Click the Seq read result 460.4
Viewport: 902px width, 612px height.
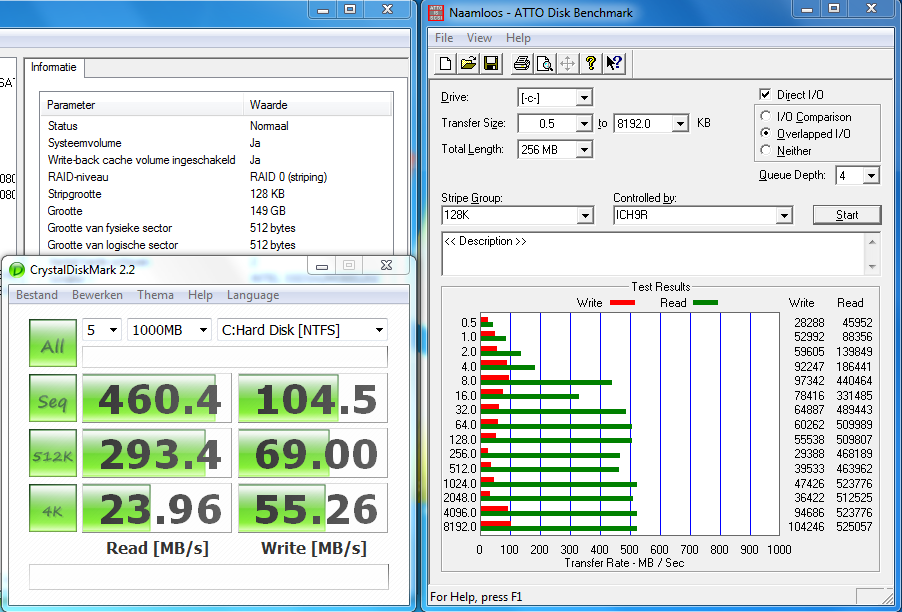tap(156, 398)
